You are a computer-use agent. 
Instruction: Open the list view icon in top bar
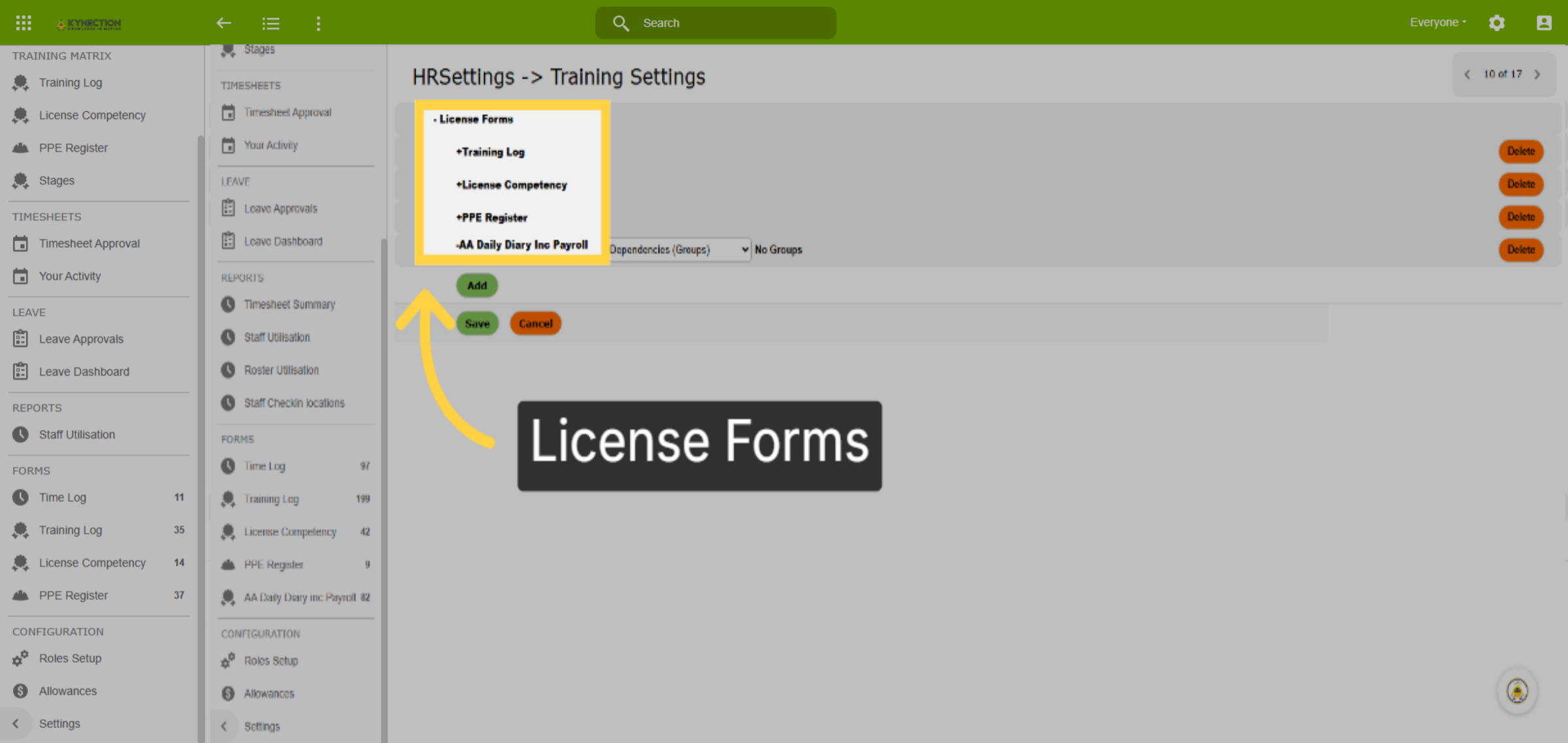pyautogui.click(x=270, y=24)
